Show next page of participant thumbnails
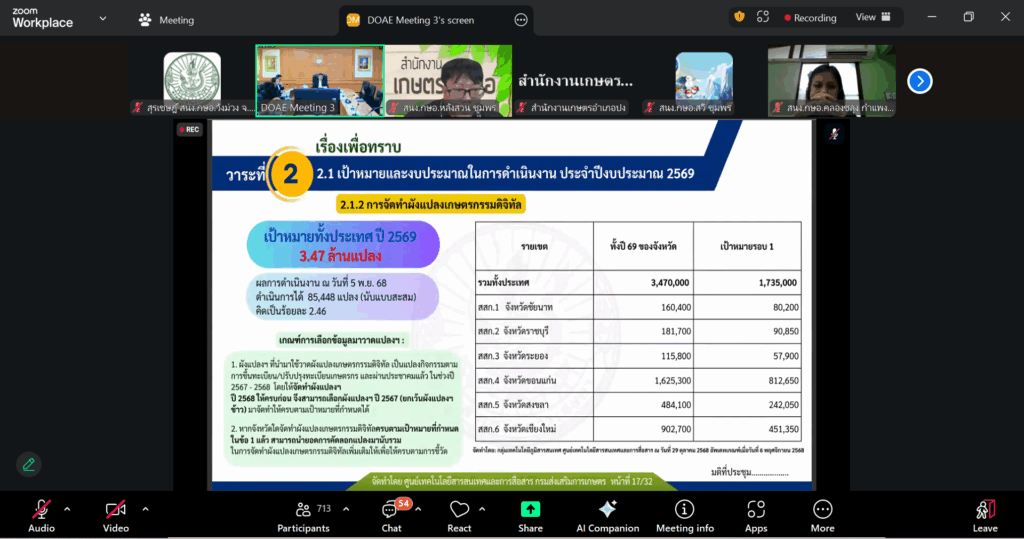This screenshot has height=539, width=1024. (x=919, y=81)
